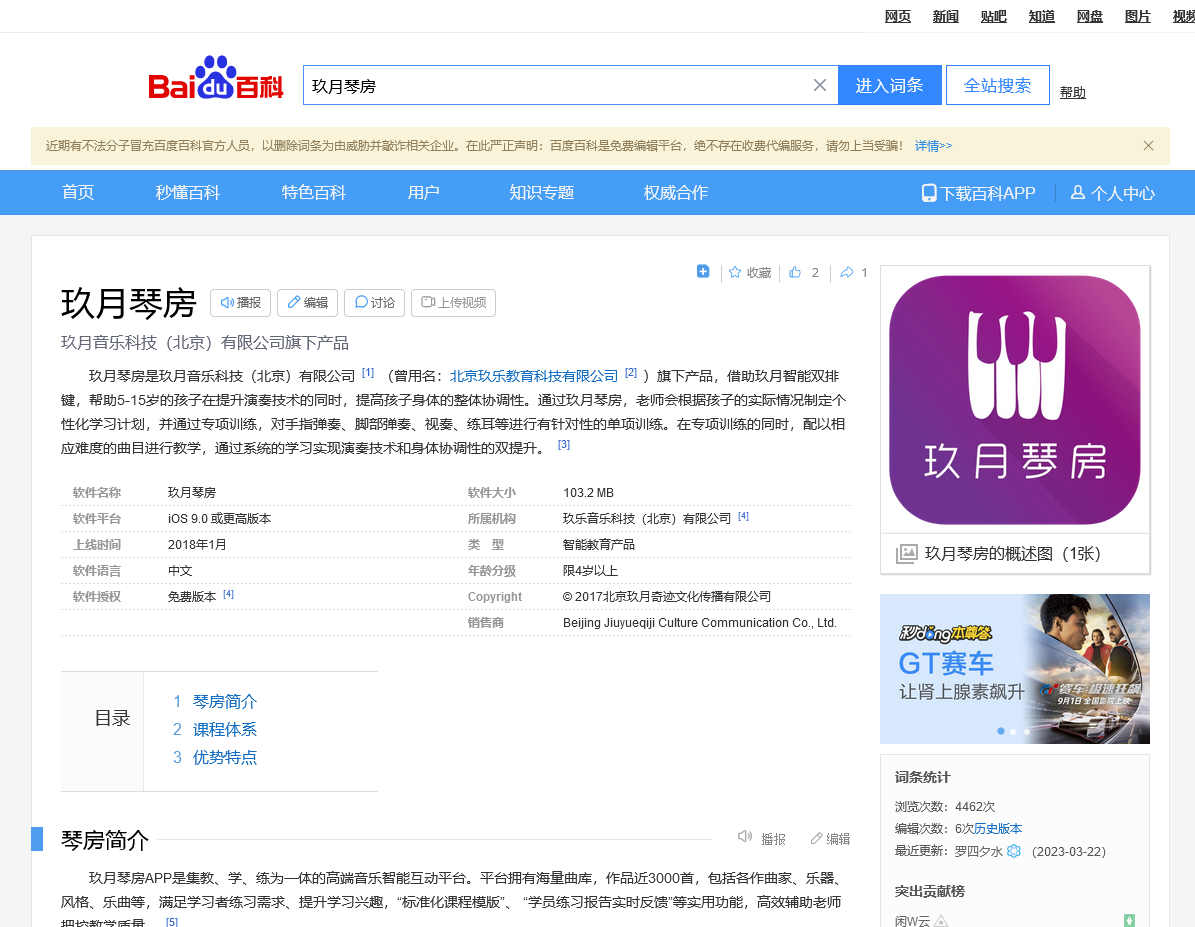Go to the 首页 nav tab
This screenshot has height=927, width=1195.
(78, 192)
